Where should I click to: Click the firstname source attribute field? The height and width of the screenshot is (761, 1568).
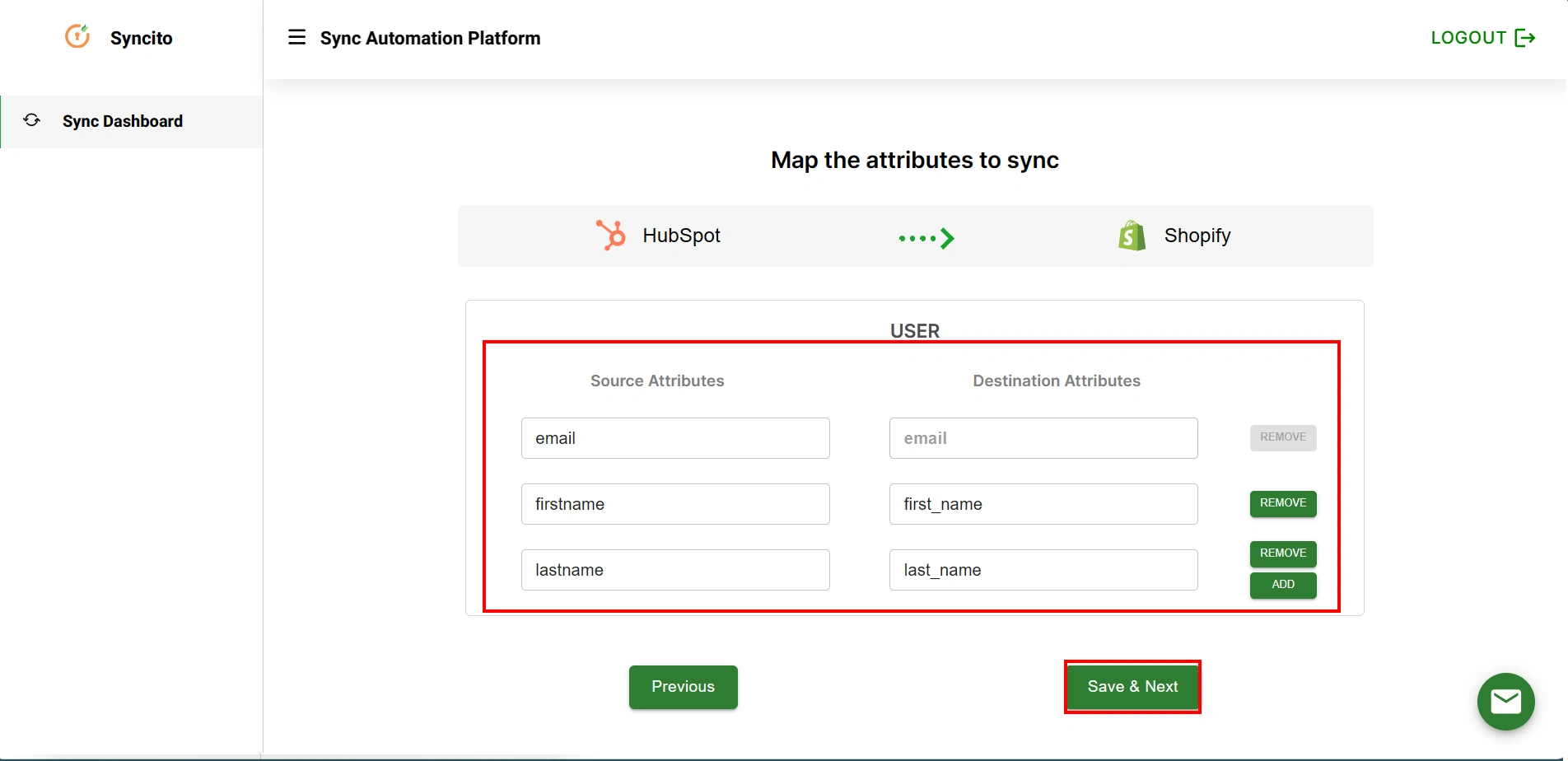tap(675, 503)
